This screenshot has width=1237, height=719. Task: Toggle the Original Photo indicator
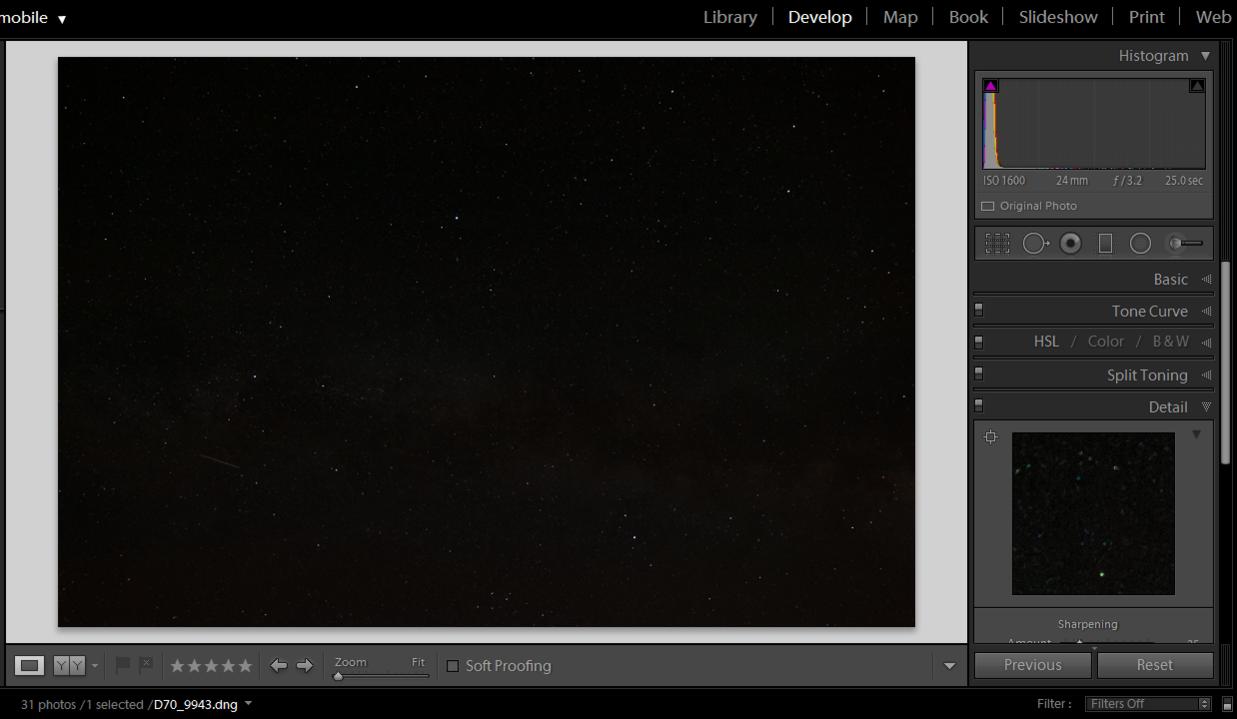987,206
